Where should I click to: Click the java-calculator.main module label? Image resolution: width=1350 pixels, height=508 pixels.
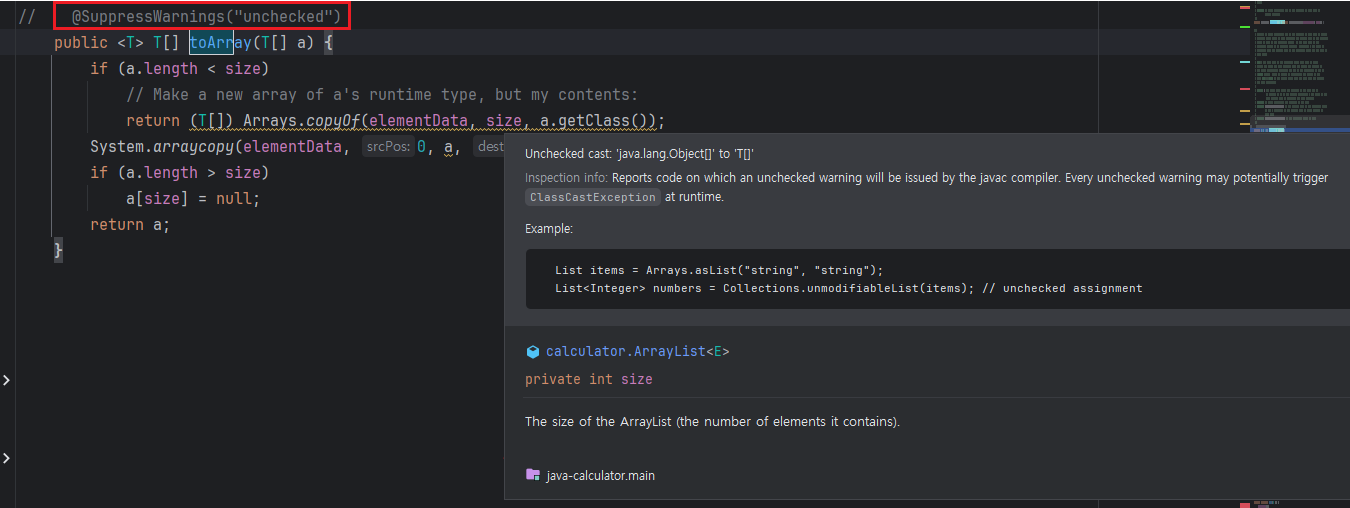[600, 475]
